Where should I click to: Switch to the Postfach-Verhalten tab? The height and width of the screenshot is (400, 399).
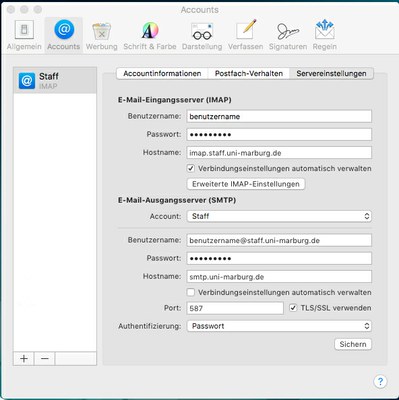(x=249, y=73)
